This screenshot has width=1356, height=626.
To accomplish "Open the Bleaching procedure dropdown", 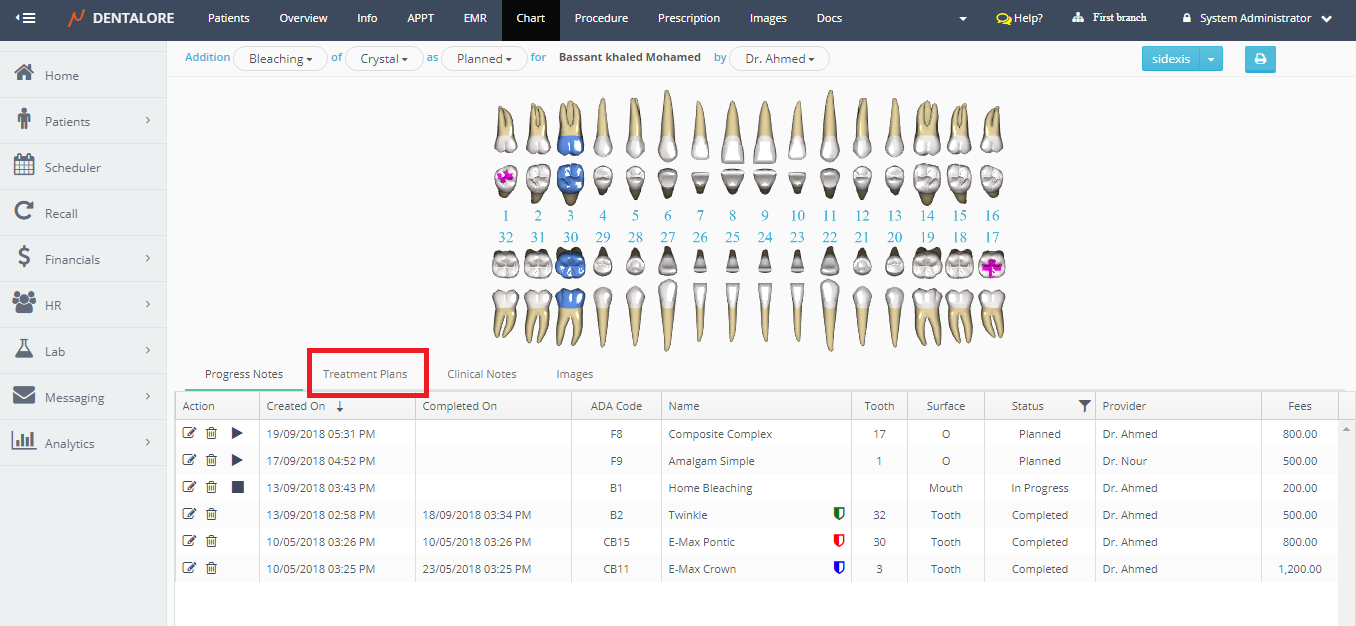I will click(x=280, y=59).
